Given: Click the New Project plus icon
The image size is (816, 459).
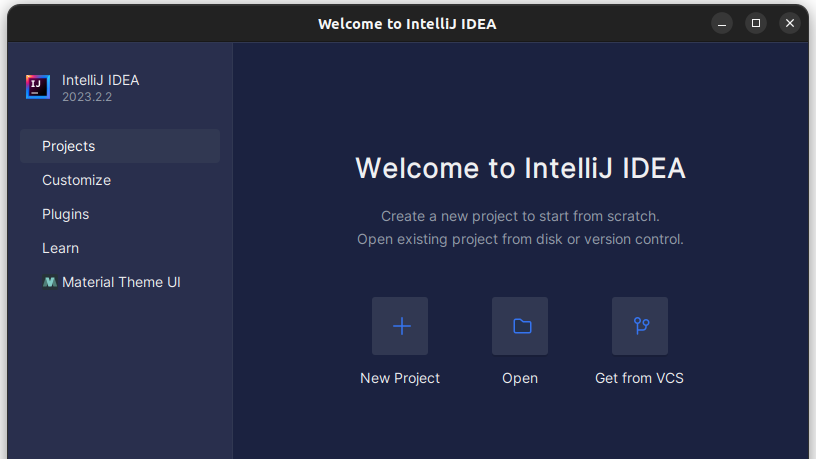Looking at the screenshot, I should click(x=400, y=326).
